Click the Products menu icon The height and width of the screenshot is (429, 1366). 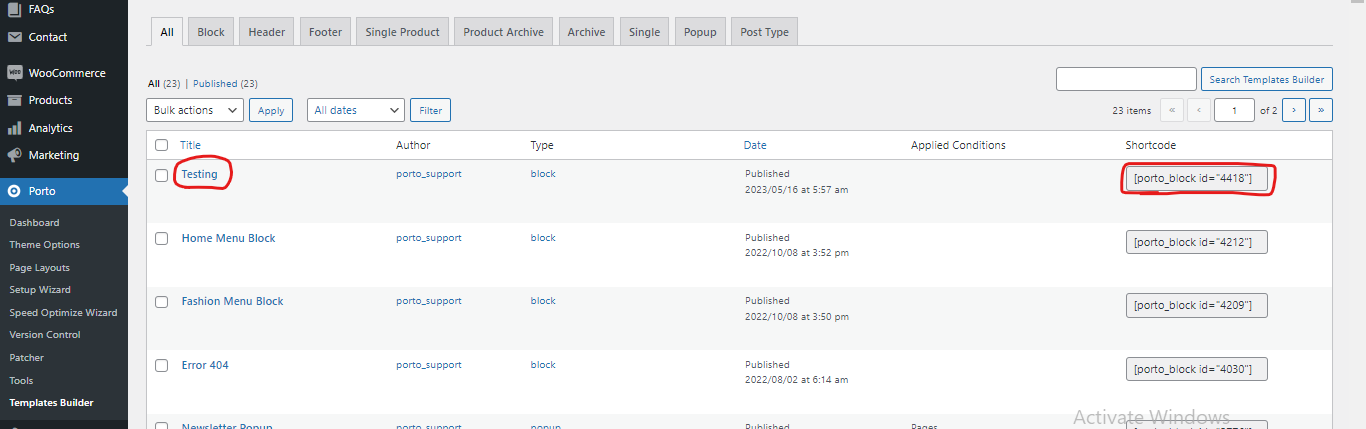(14, 100)
